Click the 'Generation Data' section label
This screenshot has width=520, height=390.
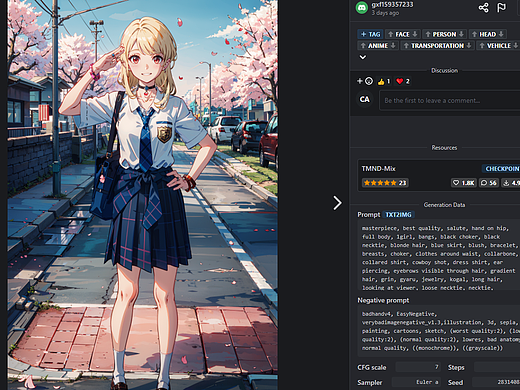point(444,205)
